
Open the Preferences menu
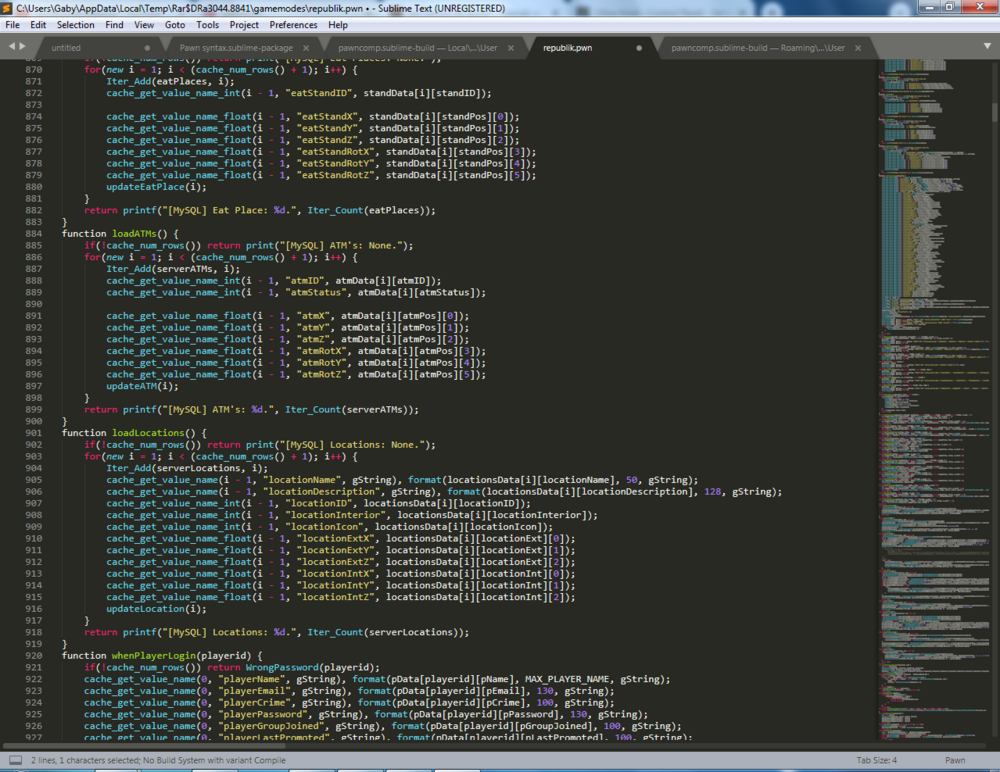(293, 25)
